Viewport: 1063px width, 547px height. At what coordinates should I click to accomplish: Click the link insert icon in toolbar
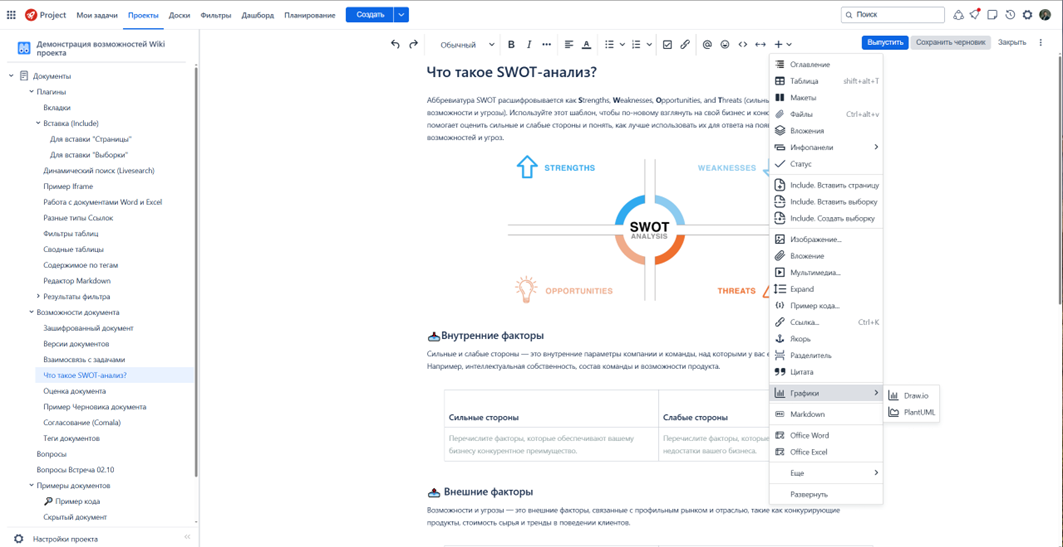pos(685,44)
